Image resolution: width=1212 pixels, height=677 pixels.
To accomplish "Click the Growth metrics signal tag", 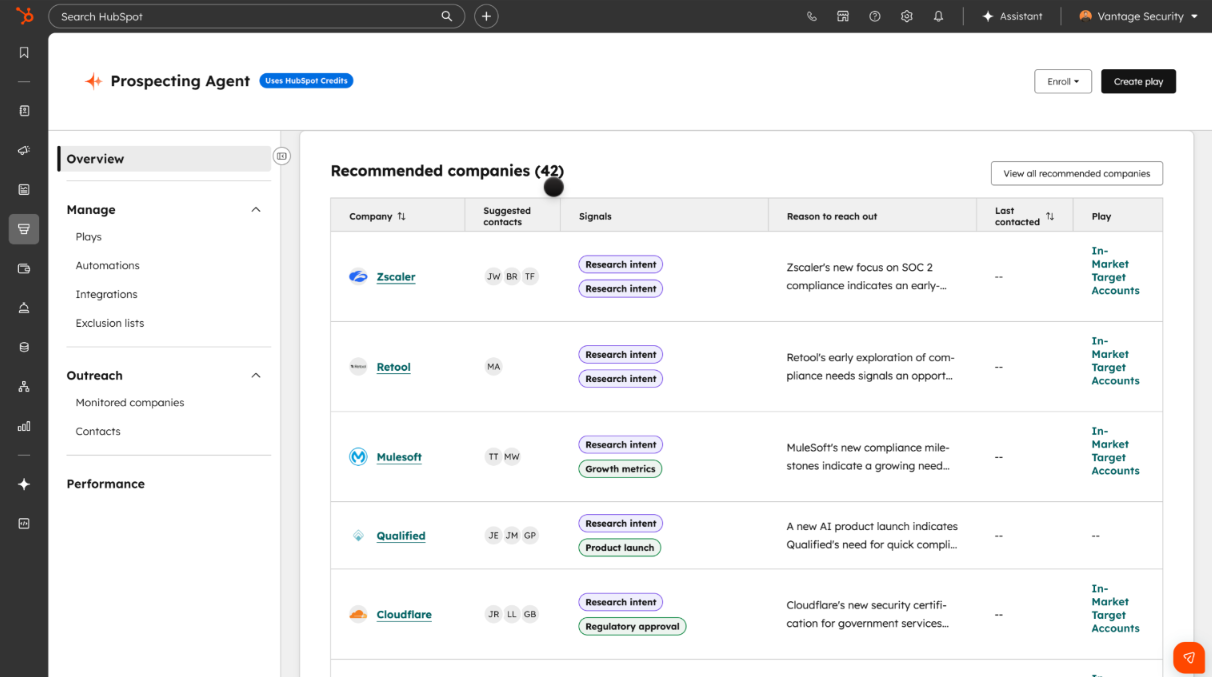I will [x=620, y=469].
